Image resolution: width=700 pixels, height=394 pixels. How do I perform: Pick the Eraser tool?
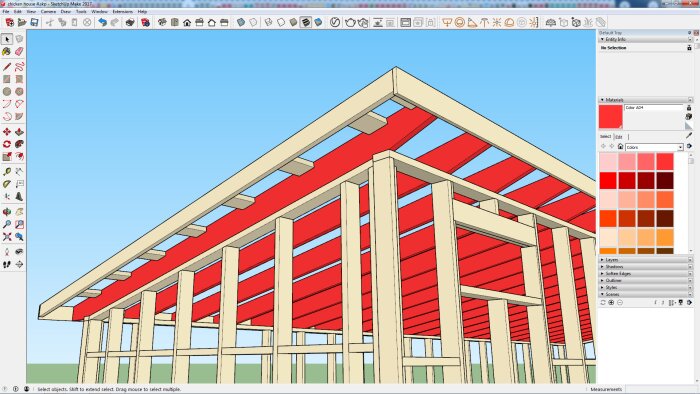(19, 52)
